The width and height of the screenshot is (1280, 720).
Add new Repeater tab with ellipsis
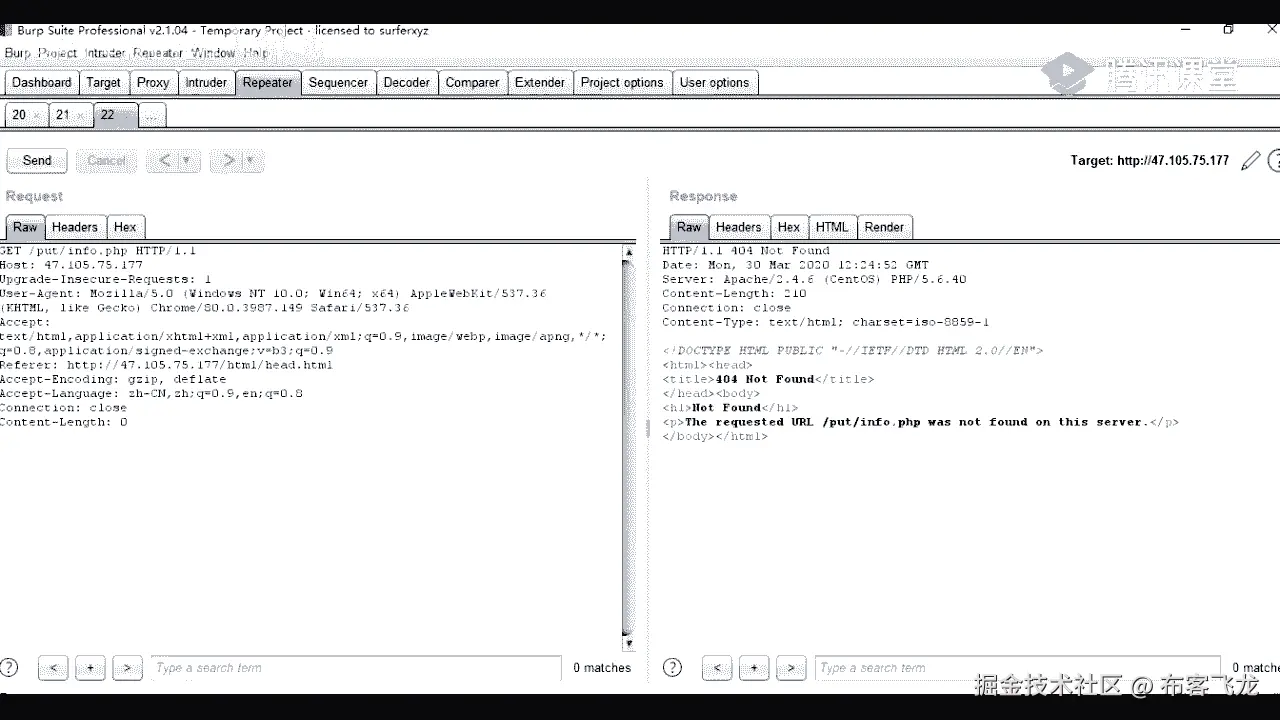pyautogui.click(x=152, y=116)
